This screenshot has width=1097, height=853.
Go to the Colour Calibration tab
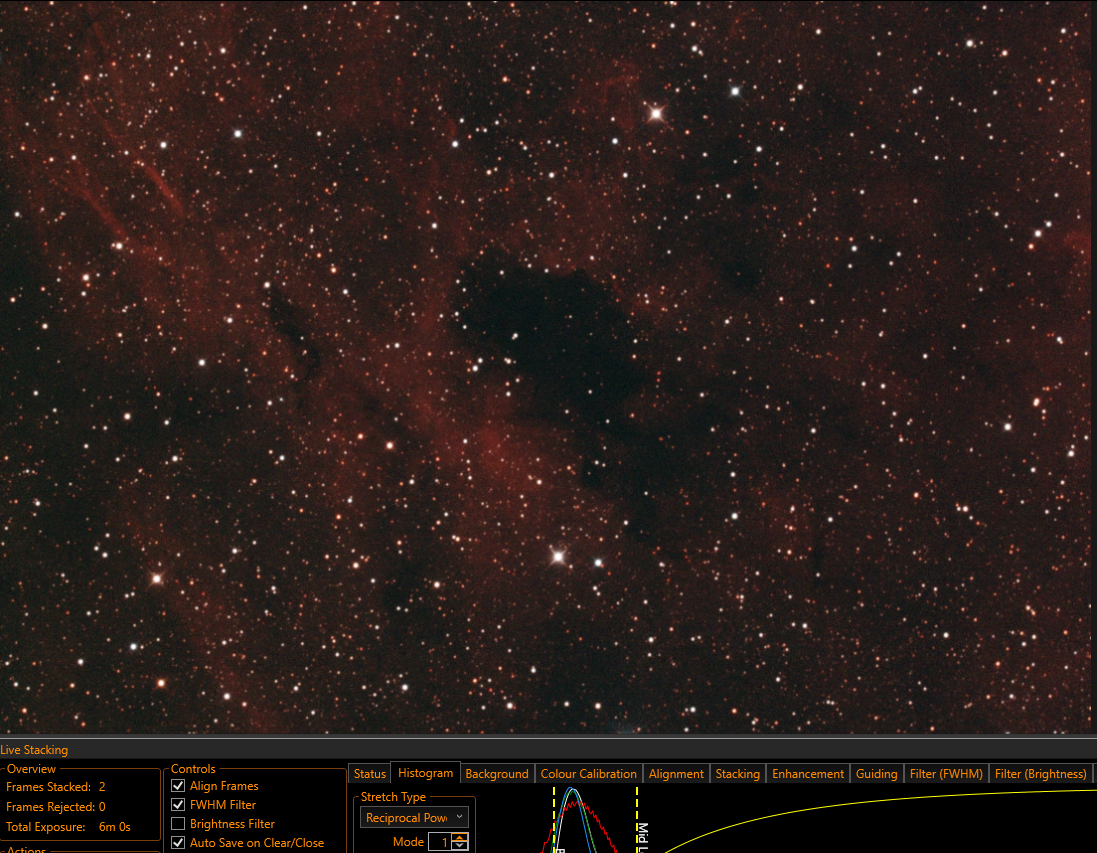pyautogui.click(x=588, y=774)
